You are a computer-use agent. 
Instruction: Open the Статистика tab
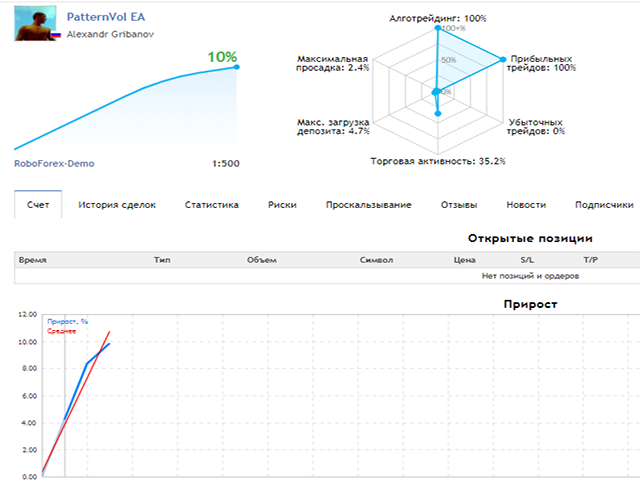click(211, 205)
